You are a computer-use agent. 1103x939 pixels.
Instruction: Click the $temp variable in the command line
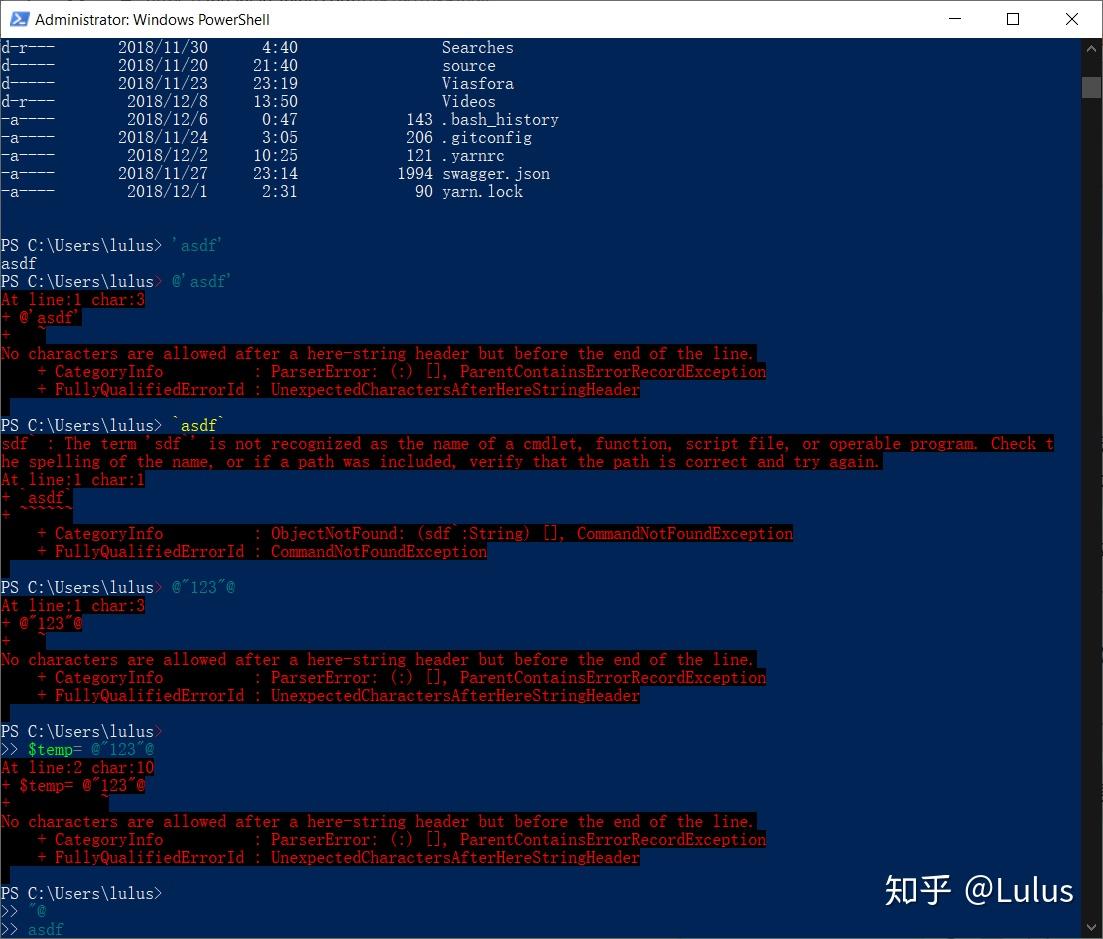(x=52, y=749)
